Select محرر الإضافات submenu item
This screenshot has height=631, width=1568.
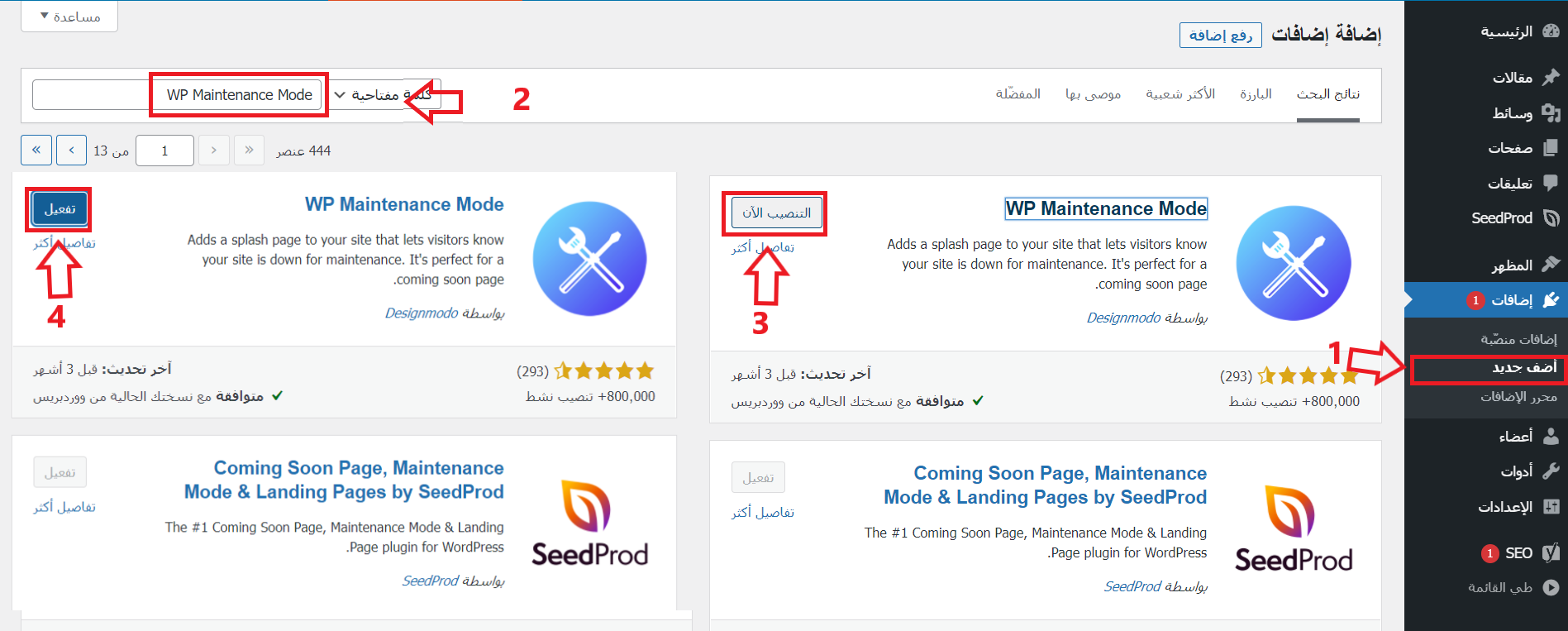tap(1518, 396)
